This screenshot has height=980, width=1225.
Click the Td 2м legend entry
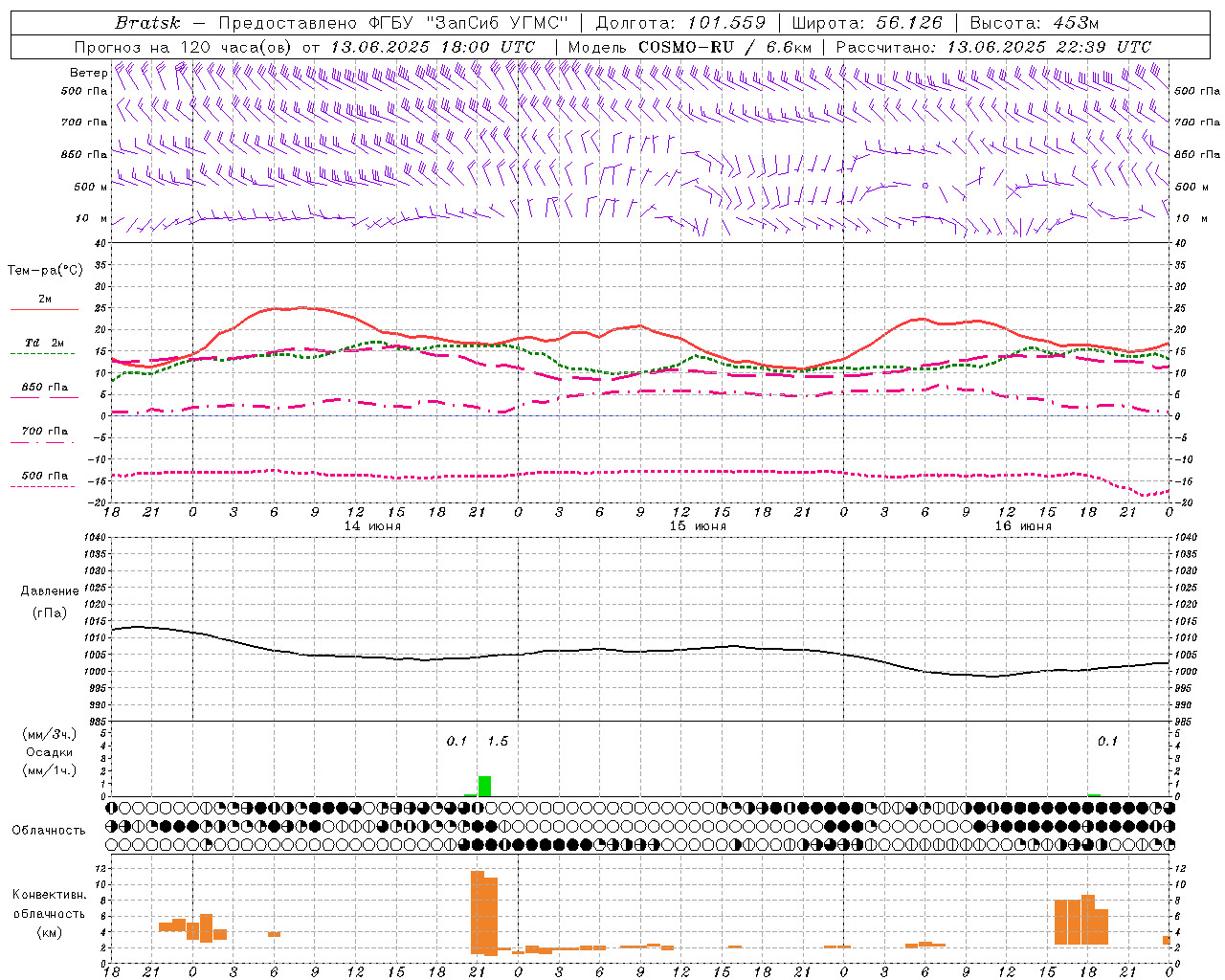point(44,343)
